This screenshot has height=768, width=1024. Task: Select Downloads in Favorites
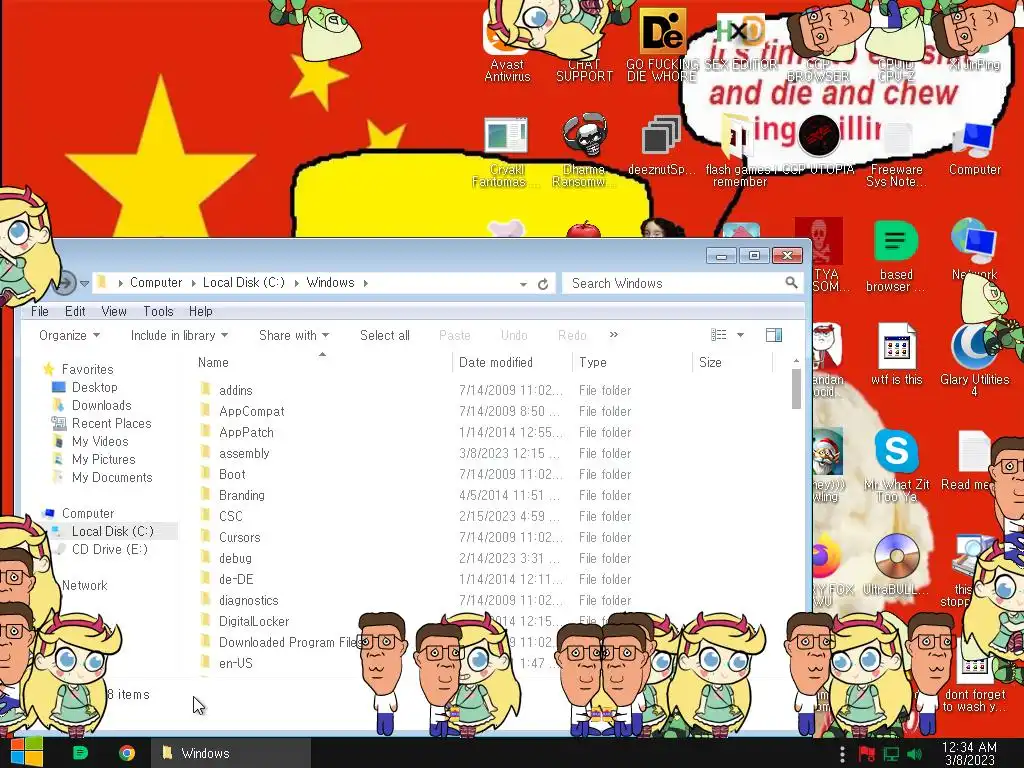[101, 406]
